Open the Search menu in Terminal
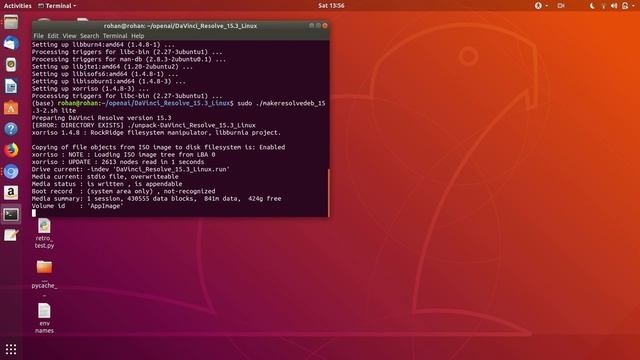 tap(89, 36)
